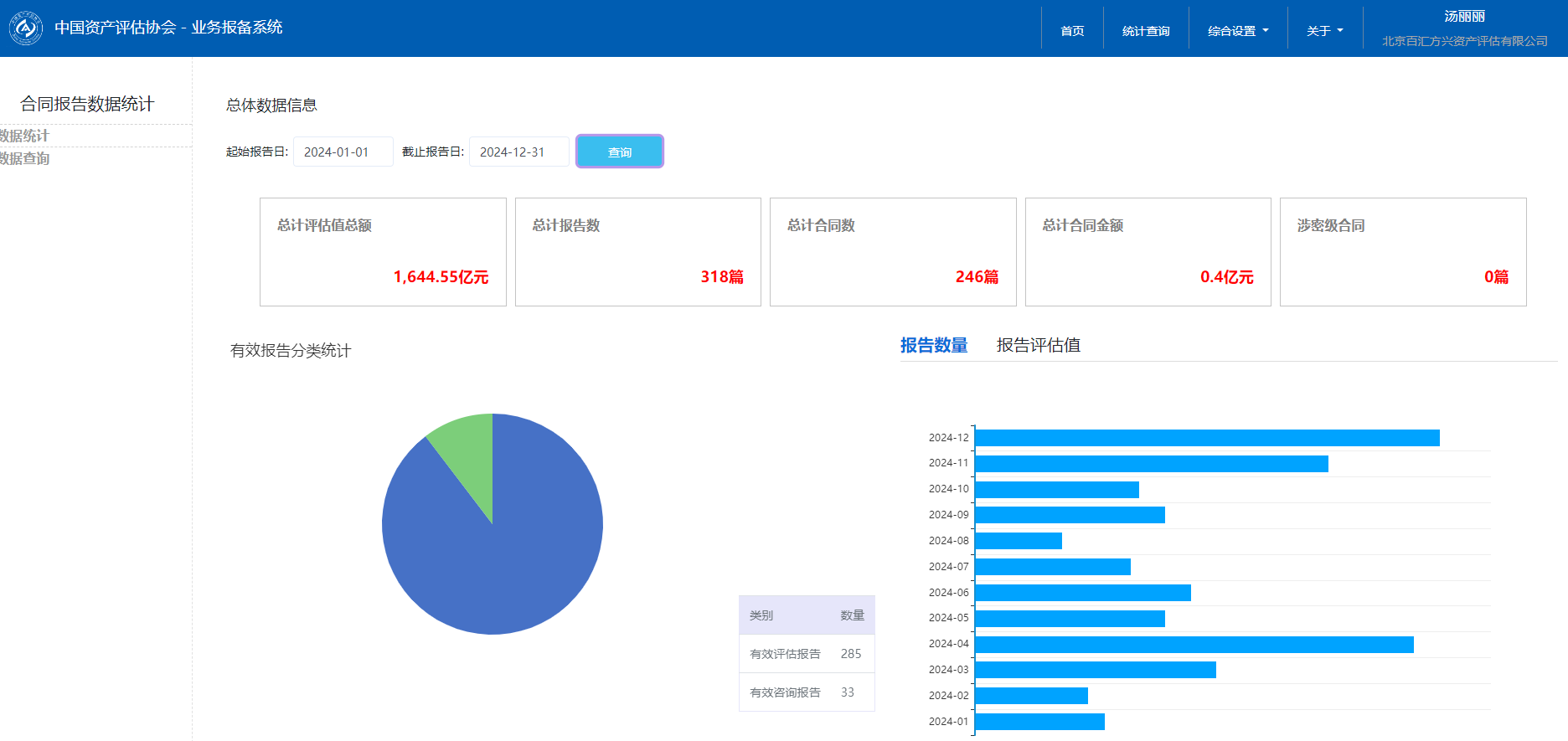Screen dimensions: 1568x741
Task: Switch to the 报告评估值 tab
Action: point(1038,345)
